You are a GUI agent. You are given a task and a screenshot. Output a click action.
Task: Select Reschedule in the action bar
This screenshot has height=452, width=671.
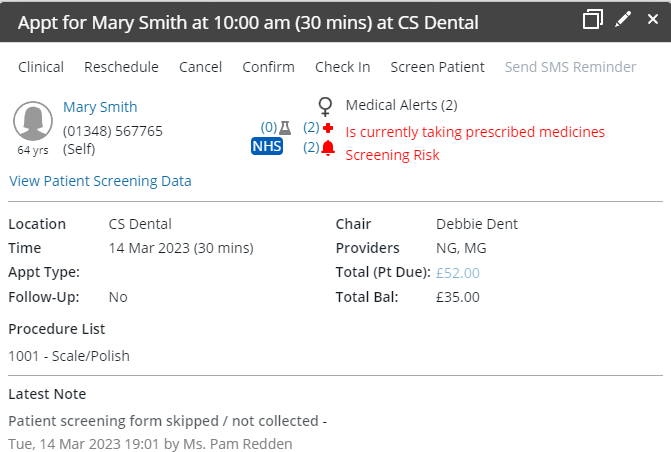pyautogui.click(x=121, y=67)
